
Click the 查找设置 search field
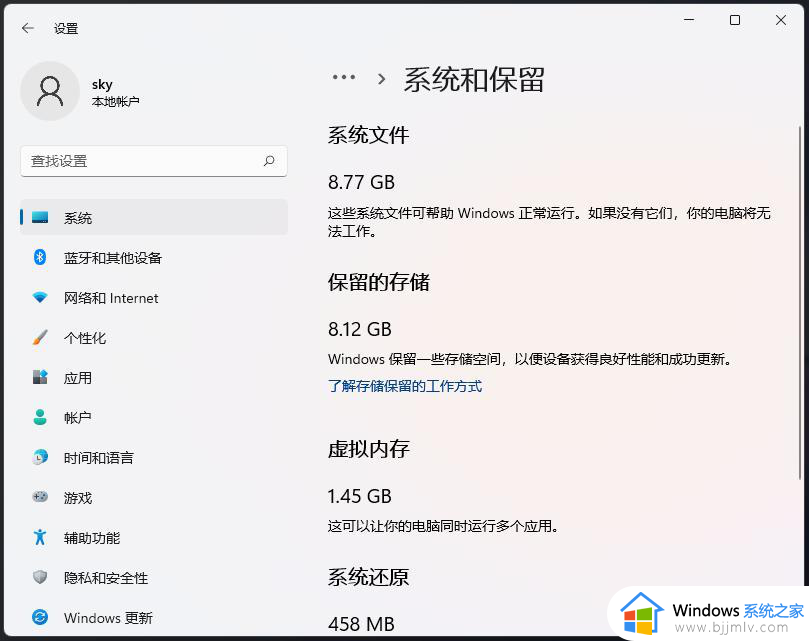coord(154,161)
